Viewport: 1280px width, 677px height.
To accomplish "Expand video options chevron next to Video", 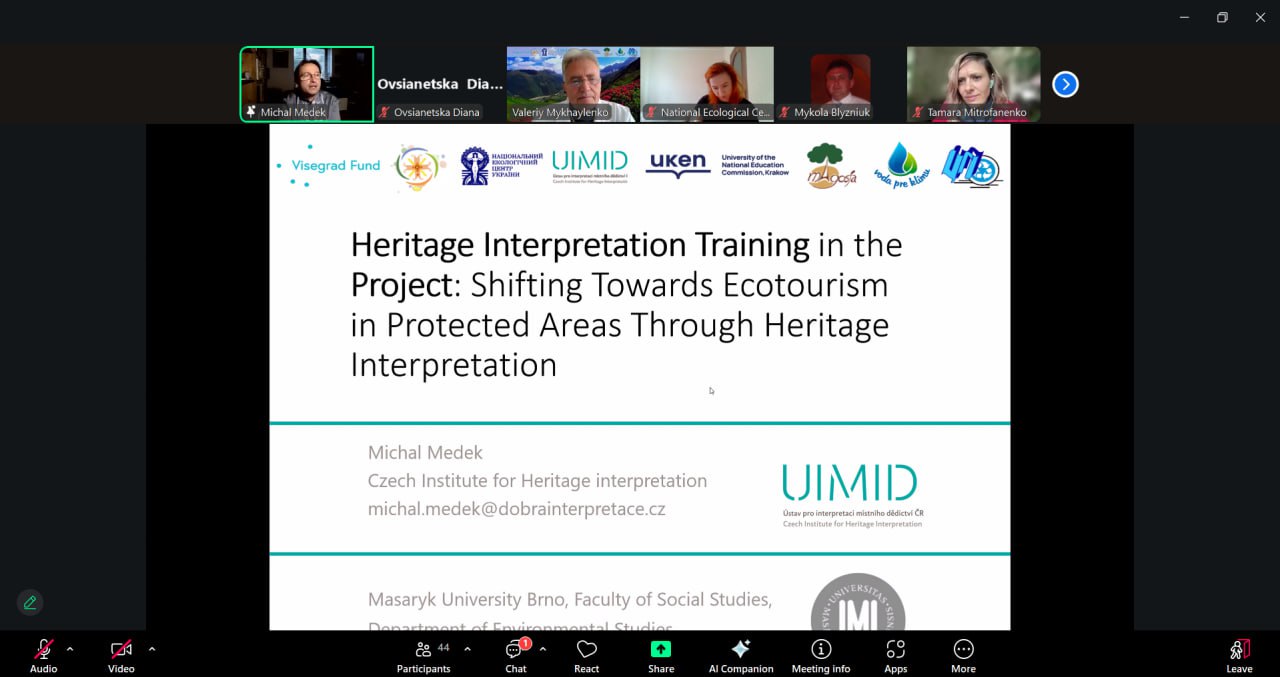I will click(152, 649).
